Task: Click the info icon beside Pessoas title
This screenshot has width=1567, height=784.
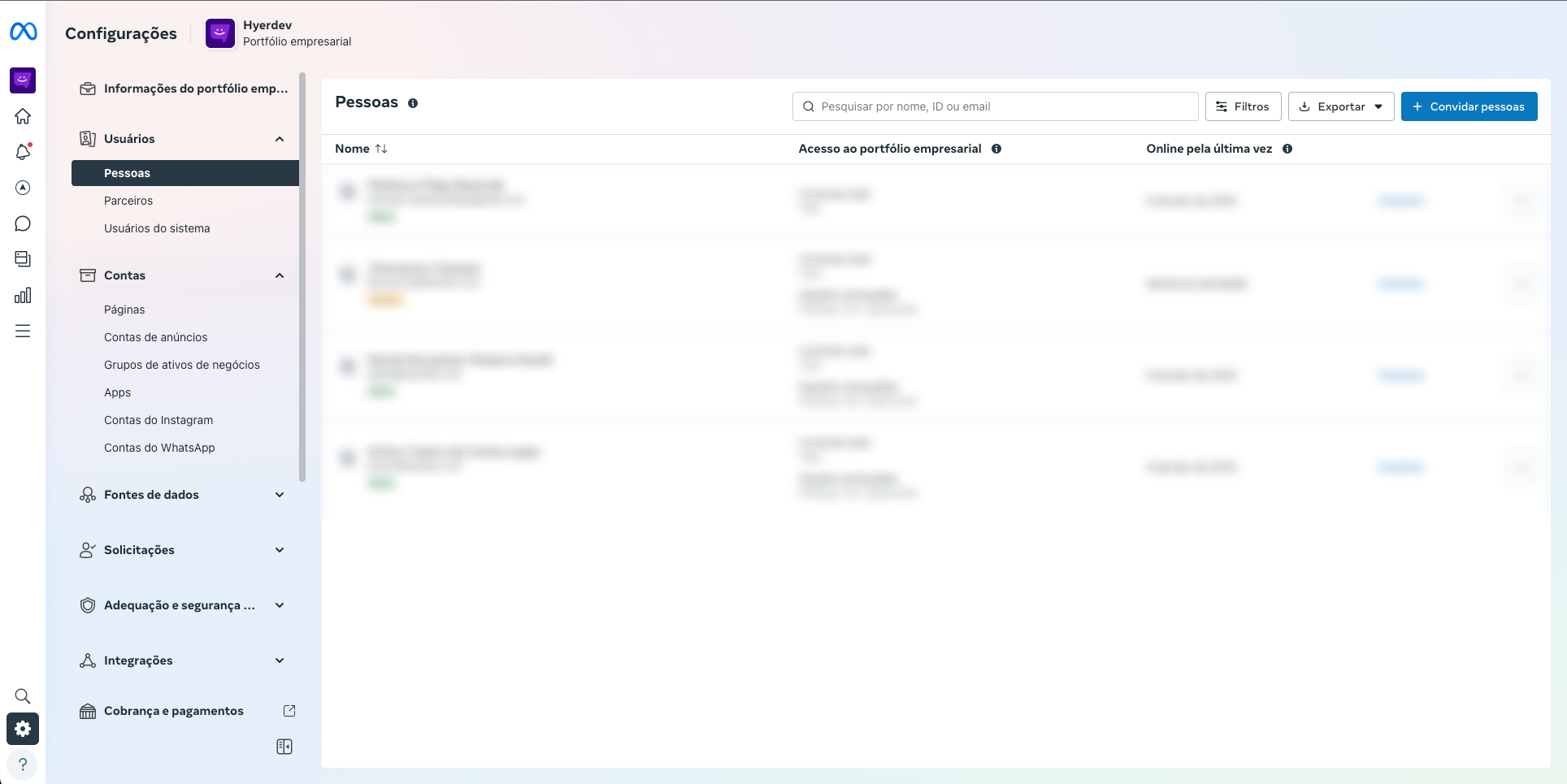Action: [413, 103]
